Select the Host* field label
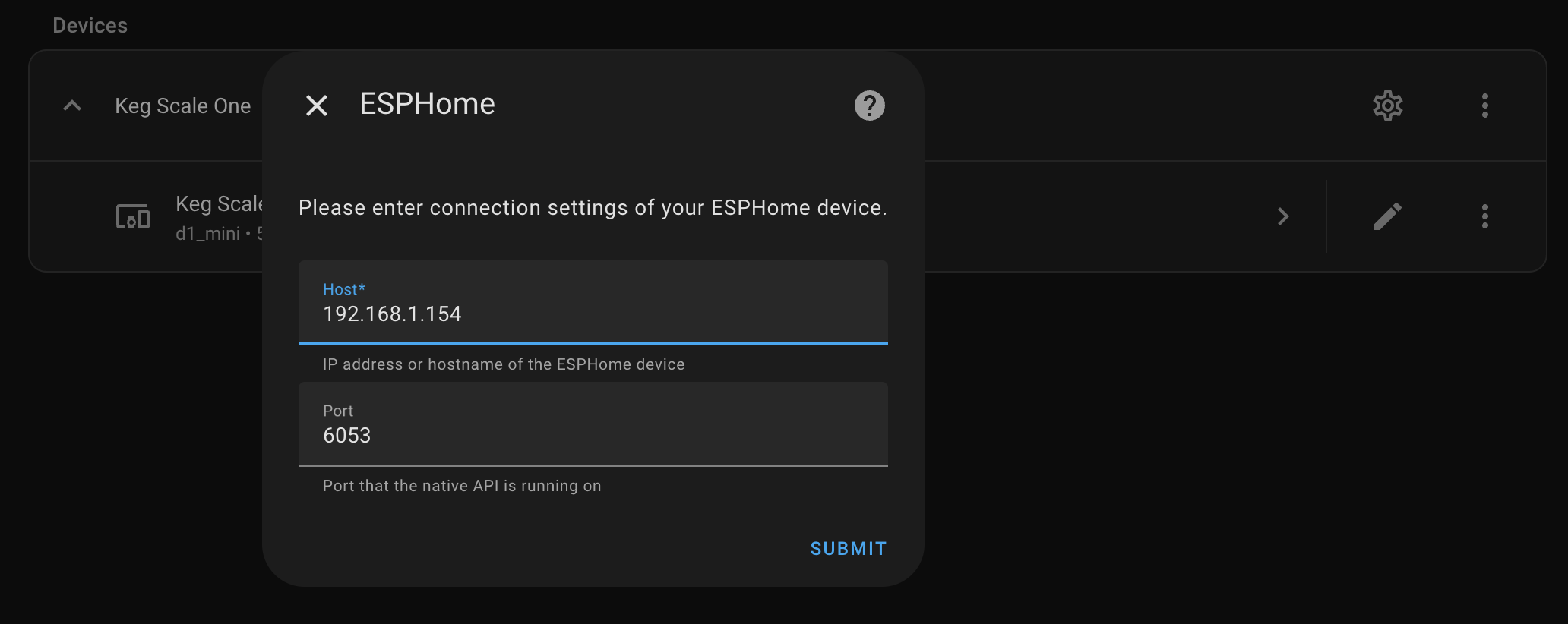This screenshot has width=1568, height=624. pyautogui.click(x=344, y=289)
